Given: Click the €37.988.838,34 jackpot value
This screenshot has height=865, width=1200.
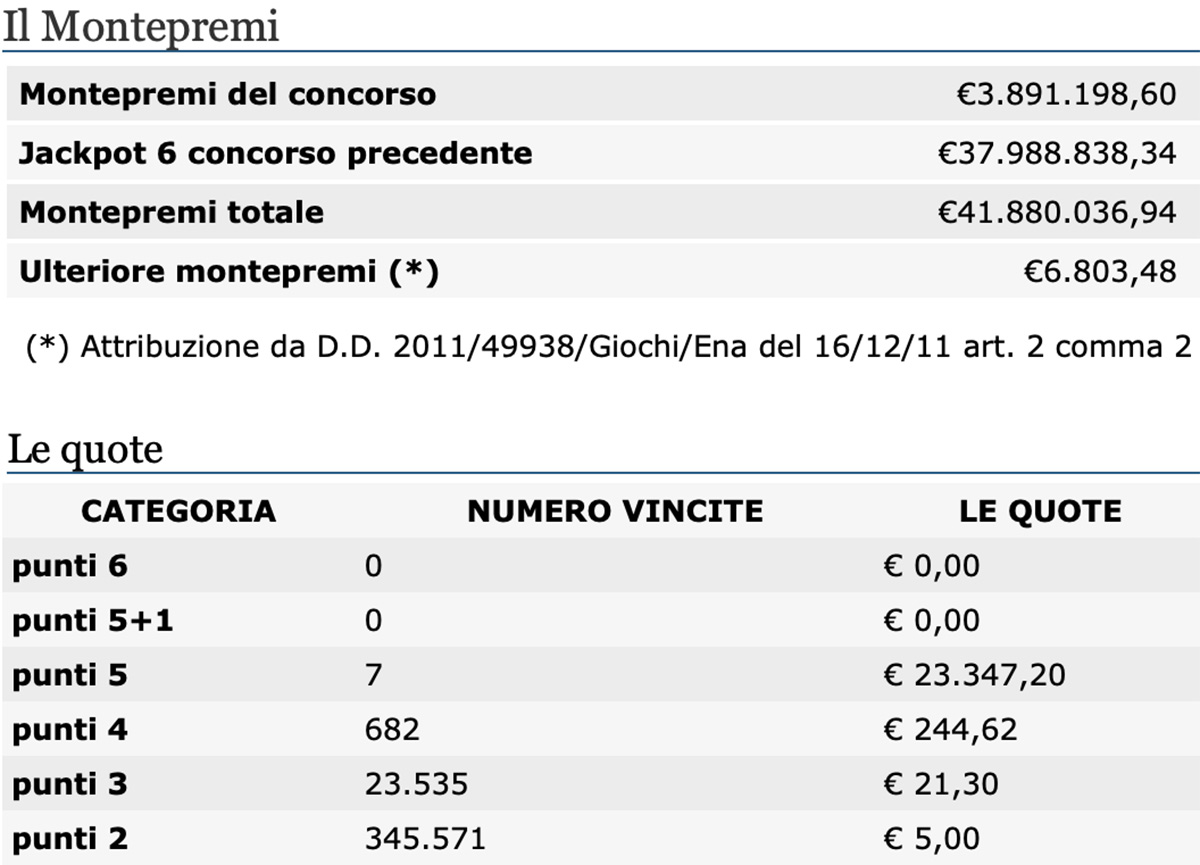Looking at the screenshot, I should click(1057, 153).
